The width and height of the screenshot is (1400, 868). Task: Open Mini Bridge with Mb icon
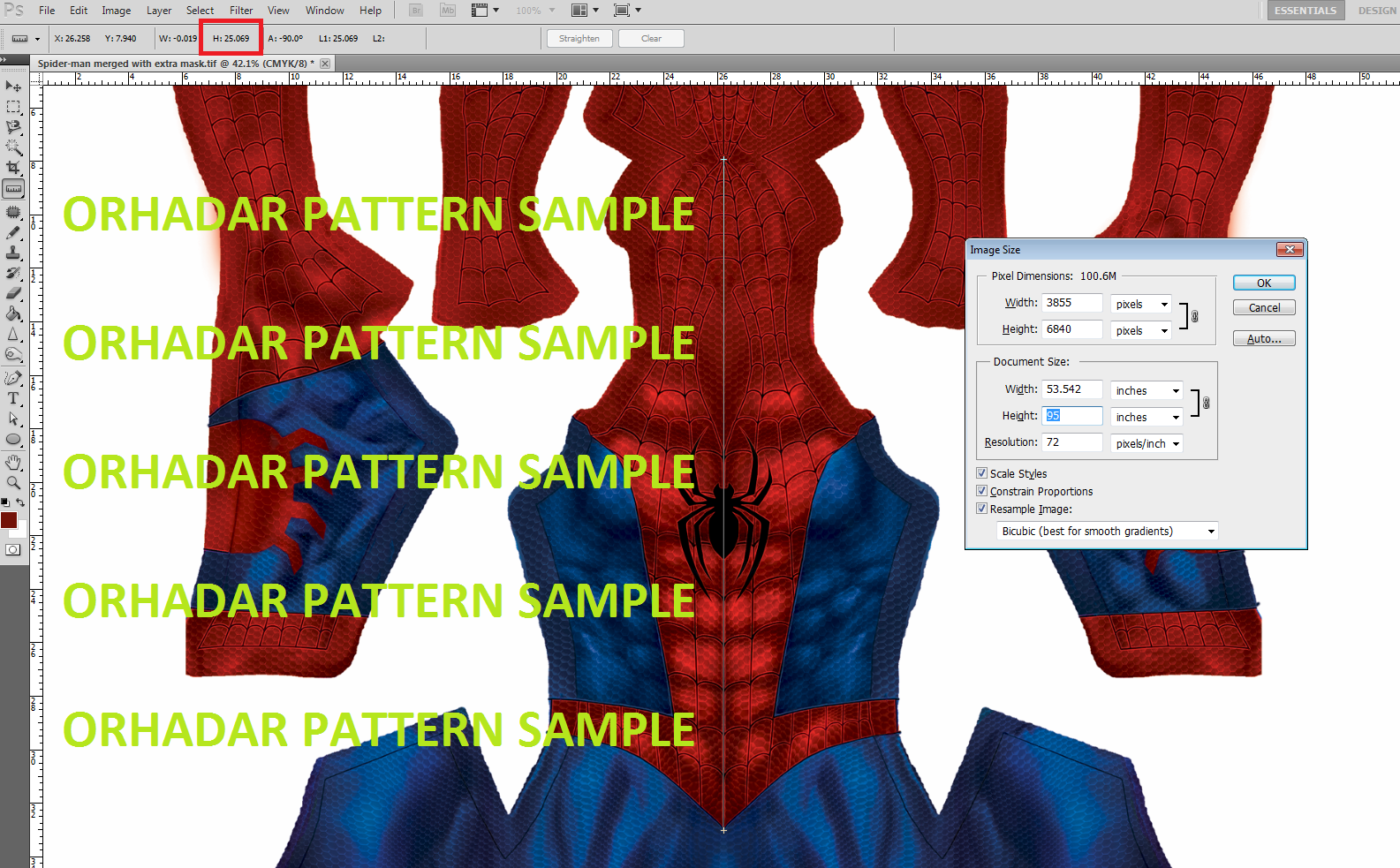pyautogui.click(x=448, y=11)
